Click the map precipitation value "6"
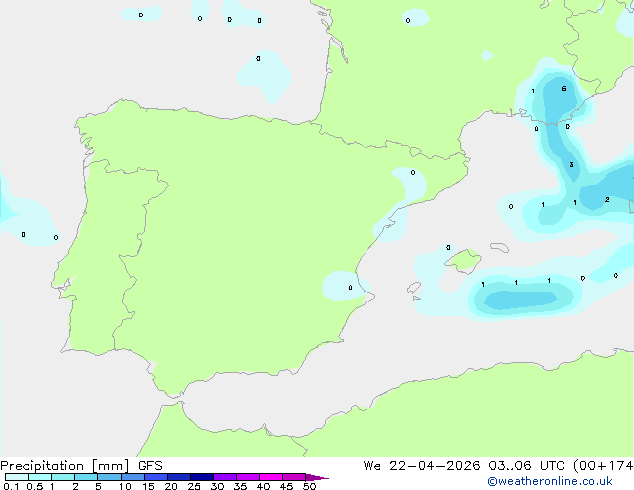 (564, 89)
